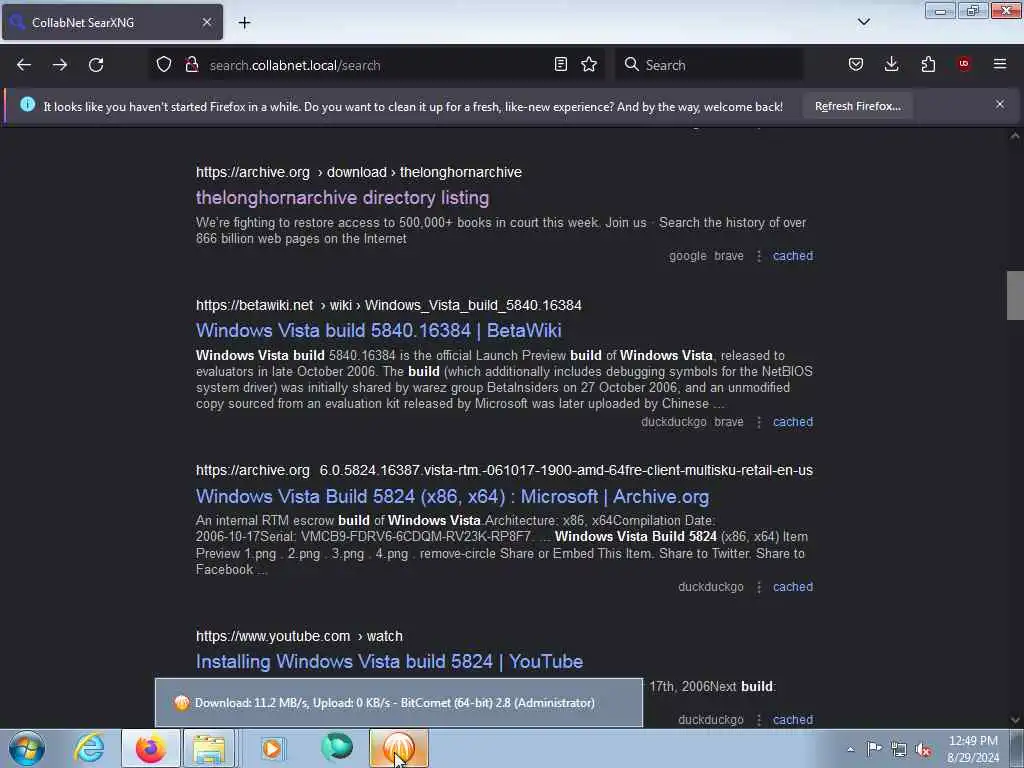Screen dimensions: 1024x768
Task: Open Windows Vista build 5840.16384 BetaWiki link
Action: click(379, 330)
